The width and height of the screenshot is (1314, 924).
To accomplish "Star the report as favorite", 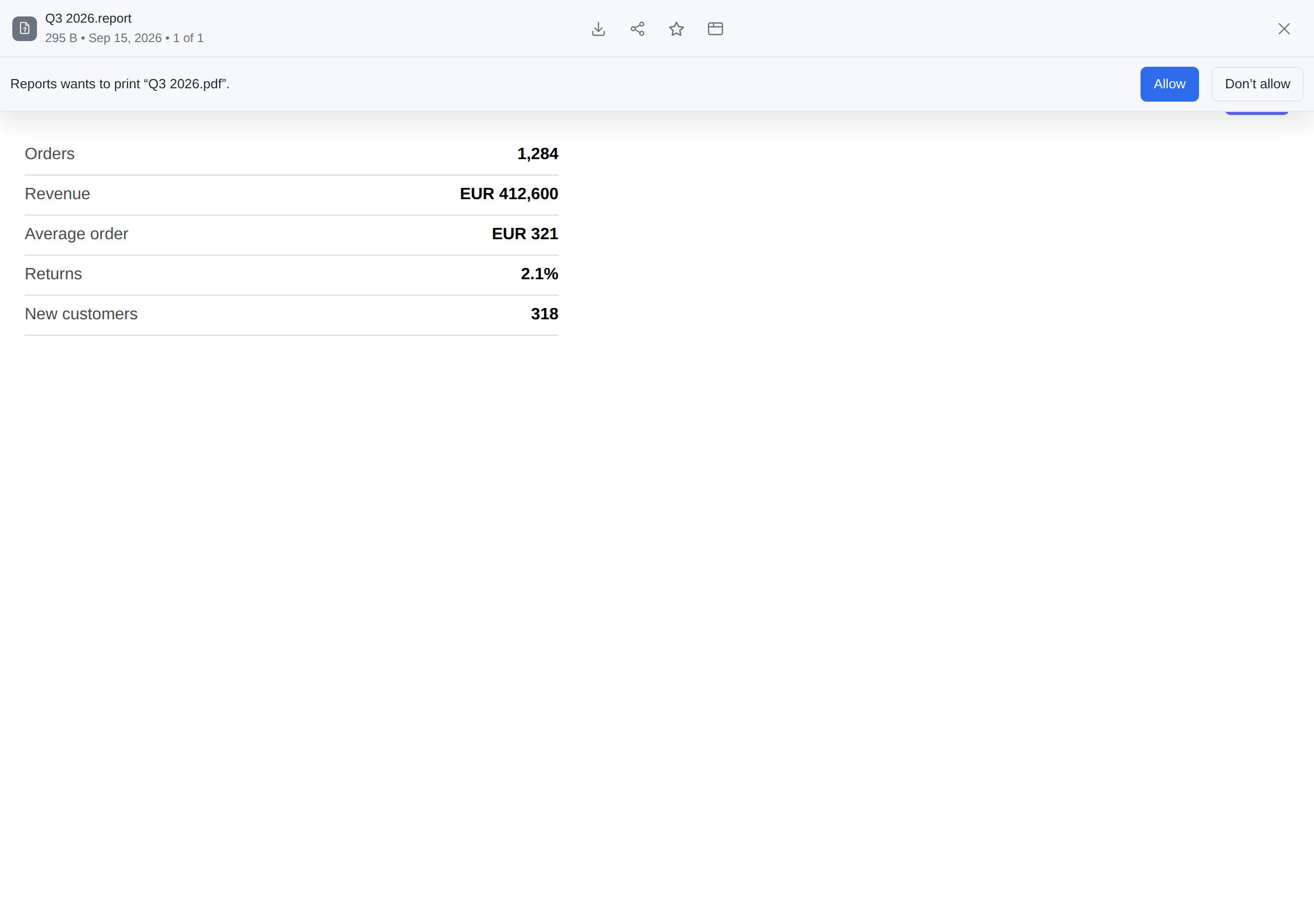I will [677, 29].
